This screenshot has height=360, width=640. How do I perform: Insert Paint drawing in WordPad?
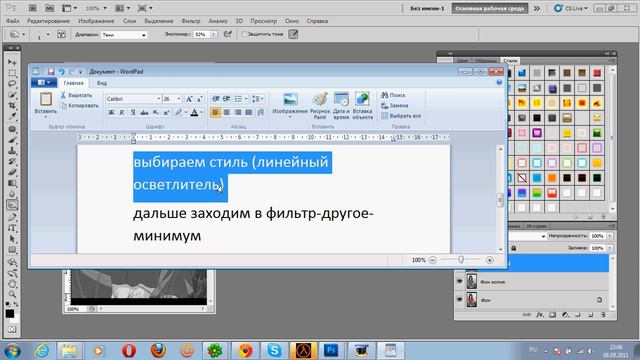(320, 106)
